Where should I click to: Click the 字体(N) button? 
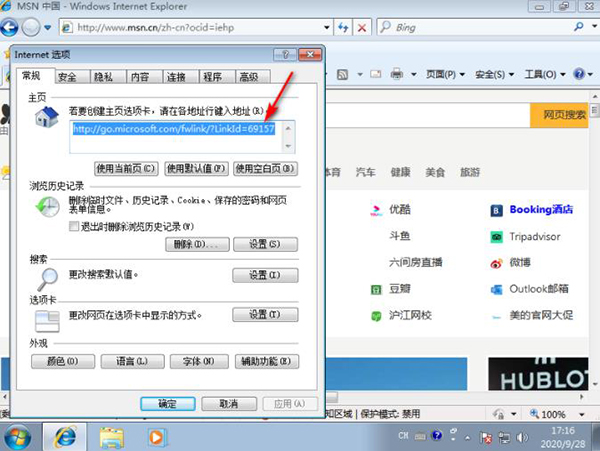tap(199, 361)
